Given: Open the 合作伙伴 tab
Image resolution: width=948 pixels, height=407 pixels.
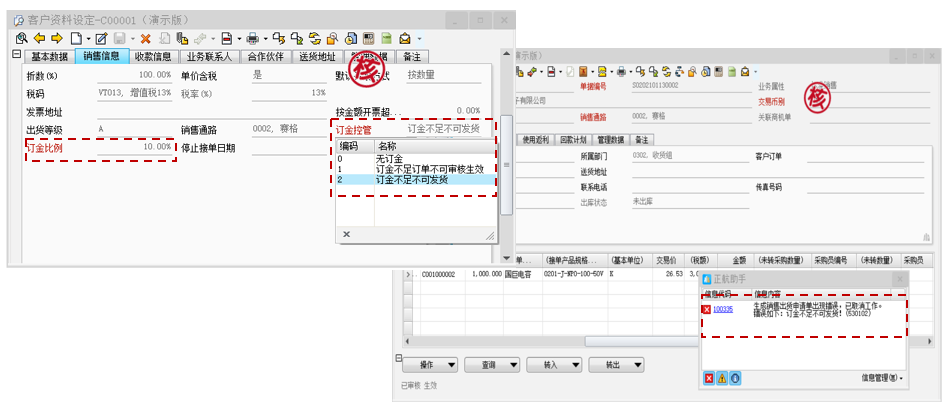Looking at the screenshot, I should point(265,57).
